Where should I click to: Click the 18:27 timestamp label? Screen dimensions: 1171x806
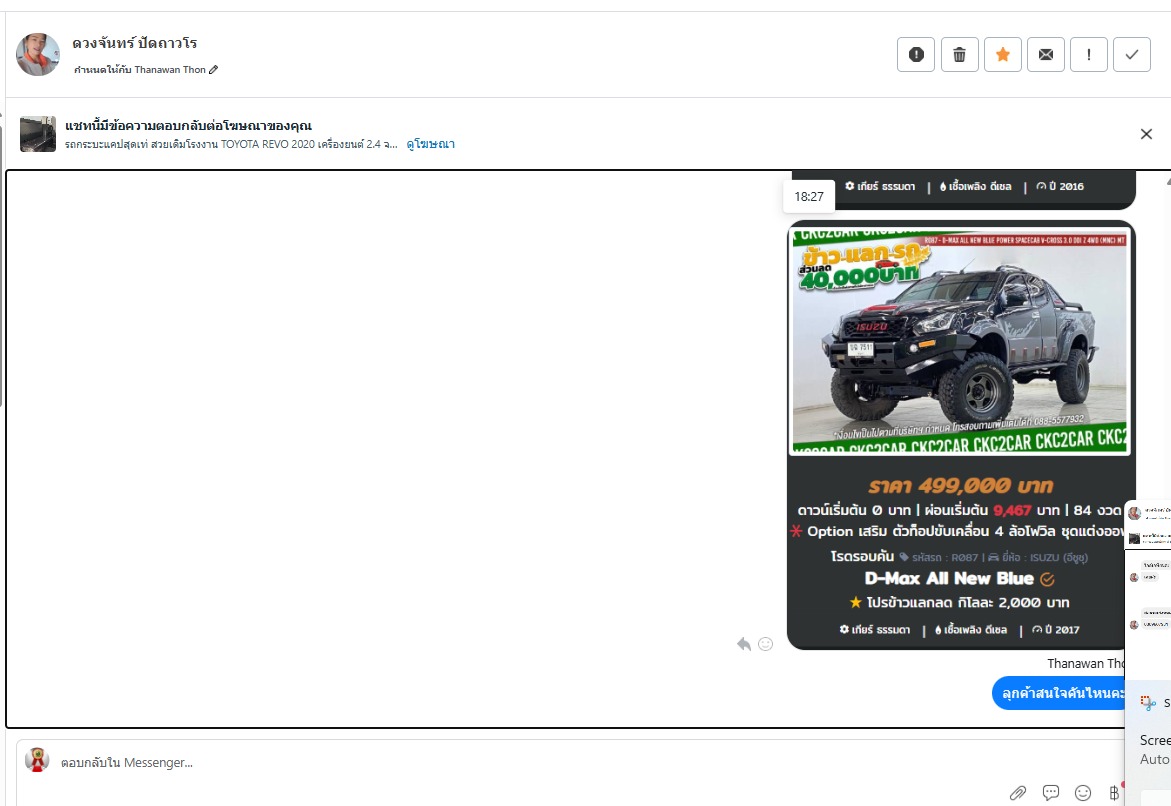pos(809,196)
